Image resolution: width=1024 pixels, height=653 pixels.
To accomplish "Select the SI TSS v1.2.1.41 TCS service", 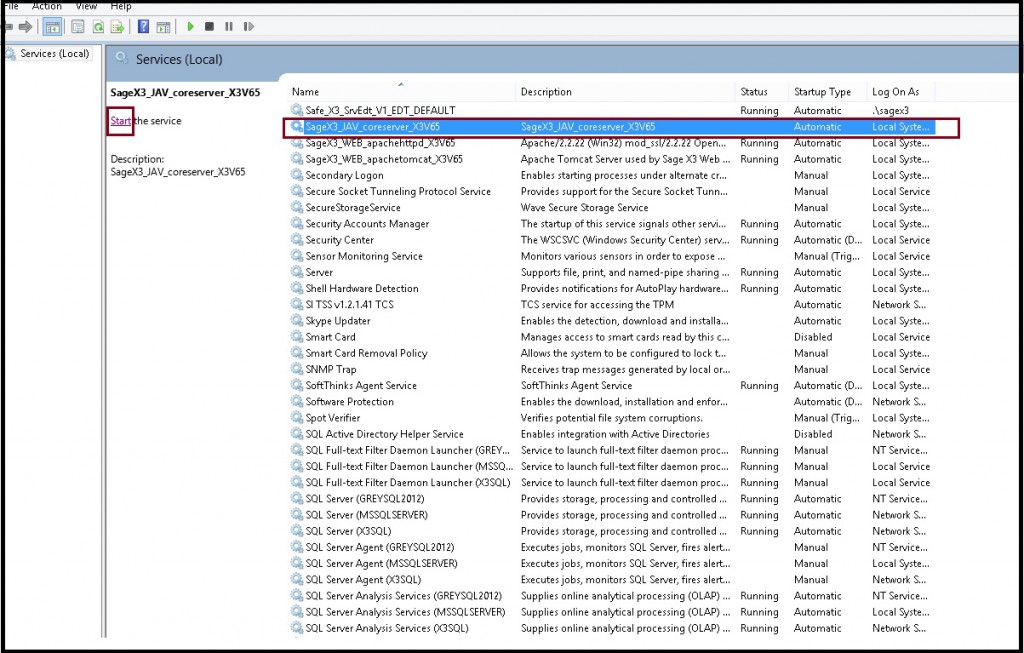I will [349, 304].
